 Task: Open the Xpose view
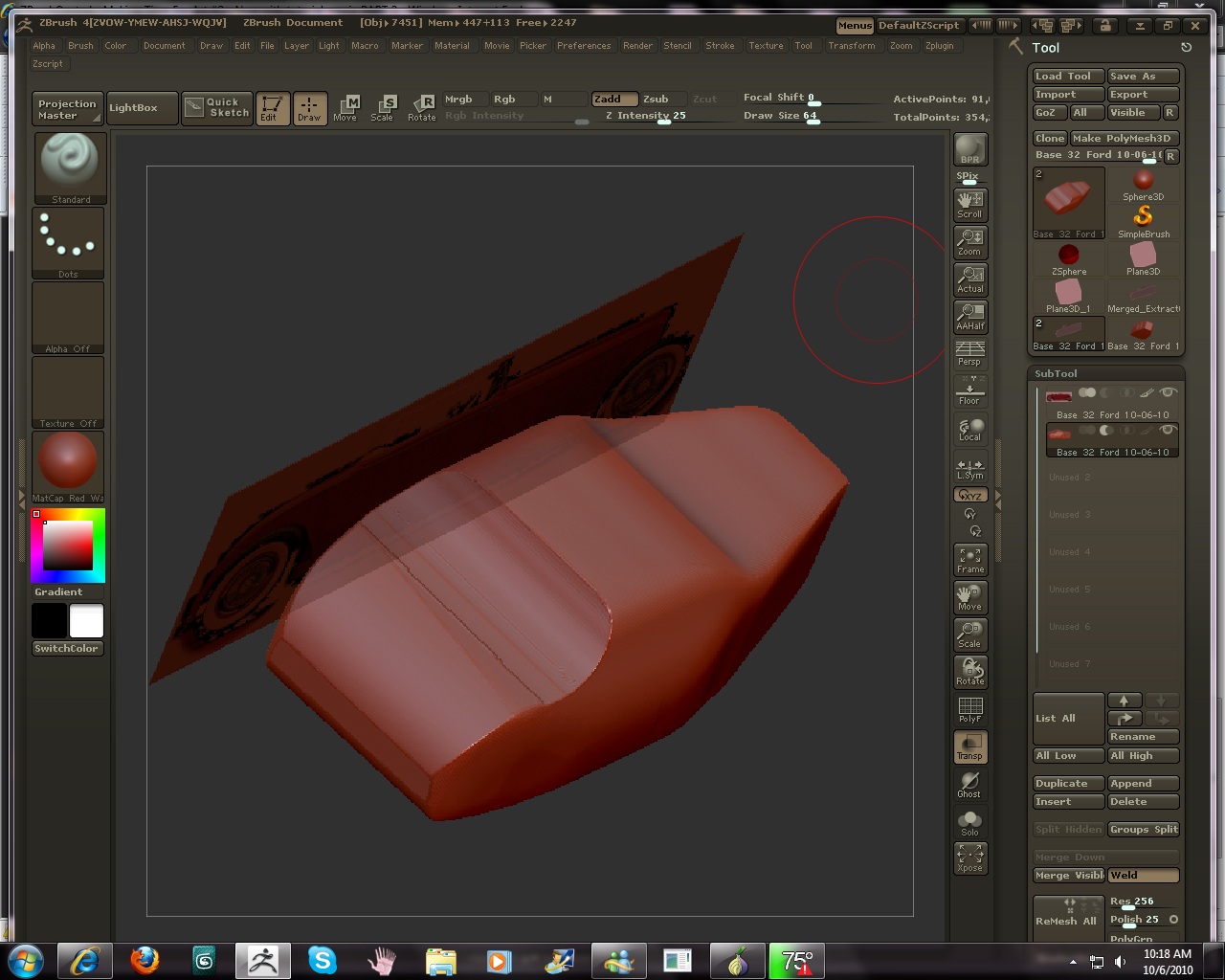[970, 858]
